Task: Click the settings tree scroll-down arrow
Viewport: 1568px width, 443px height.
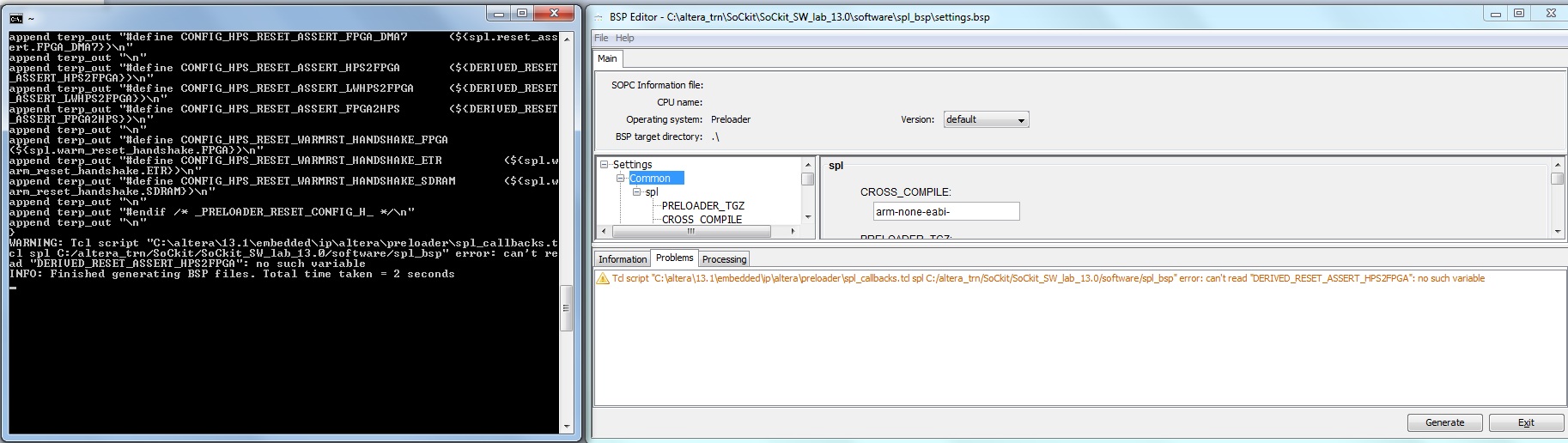Action: tap(807, 217)
